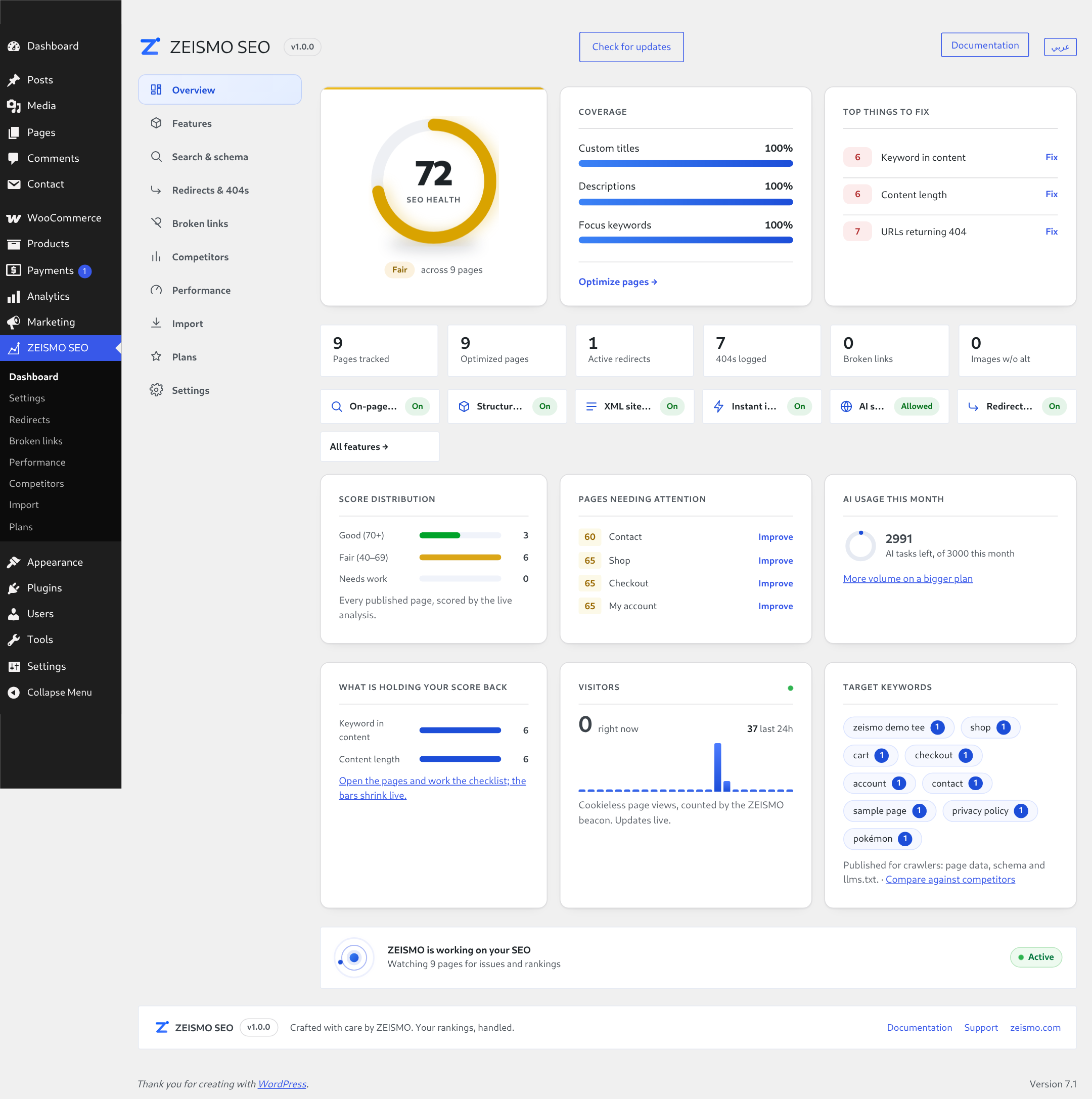Click the Plans star icon
This screenshot has width=1092, height=1099.
[156, 357]
